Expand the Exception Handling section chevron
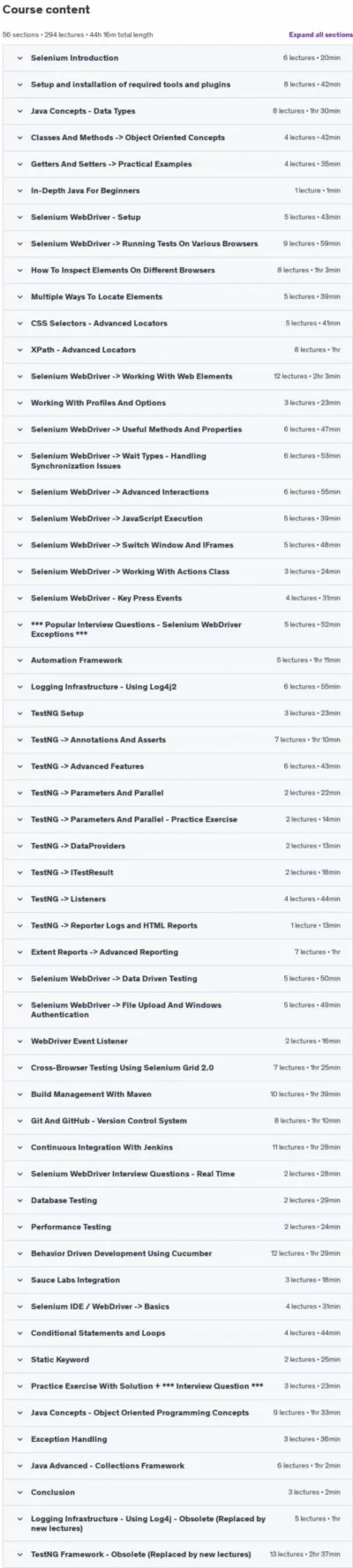Screen dimensions: 353x1568 coord(20,1439)
